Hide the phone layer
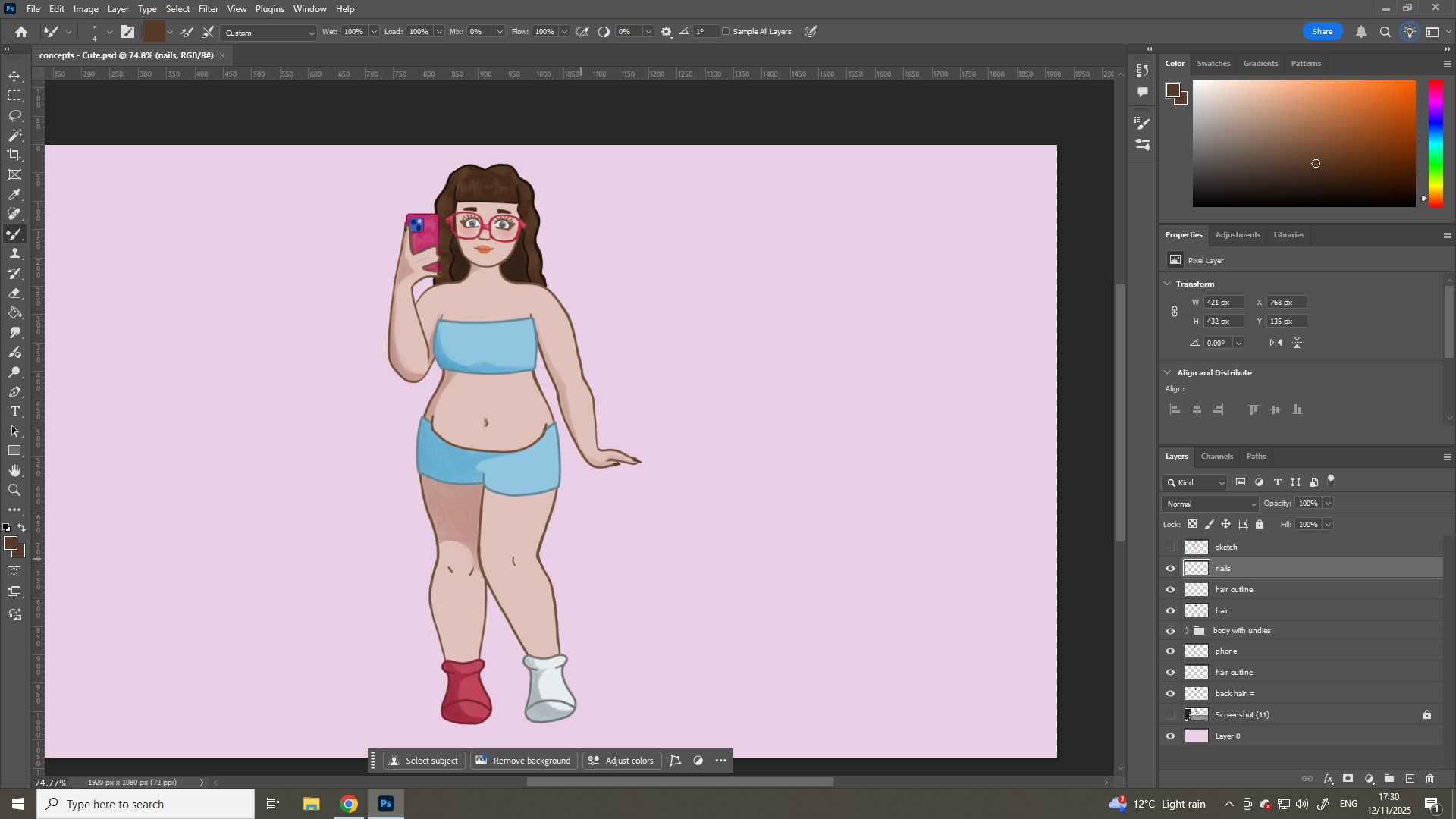1456x819 pixels. (x=1170, y=651)
